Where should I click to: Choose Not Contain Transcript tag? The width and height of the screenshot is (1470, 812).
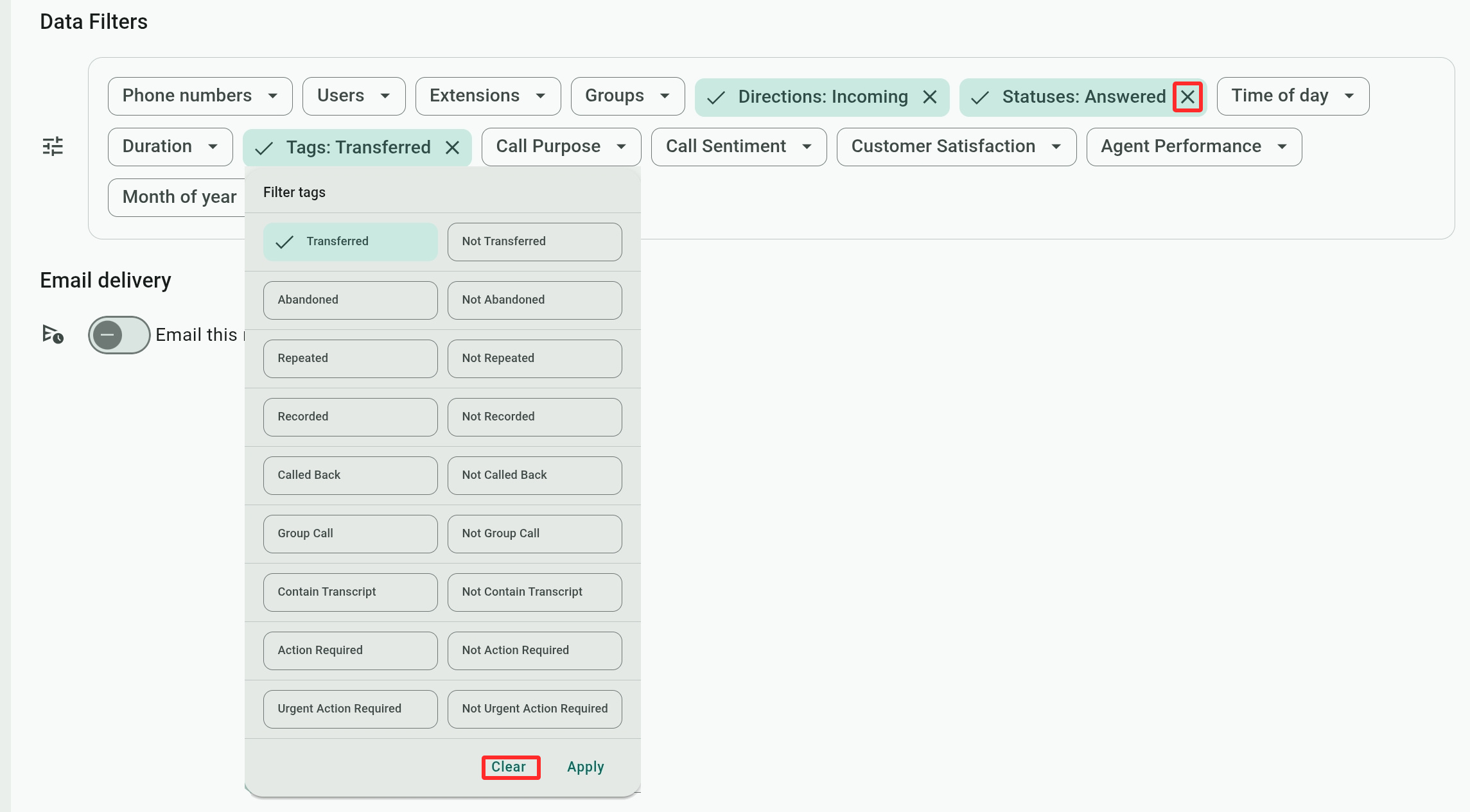tap(534, 592)
